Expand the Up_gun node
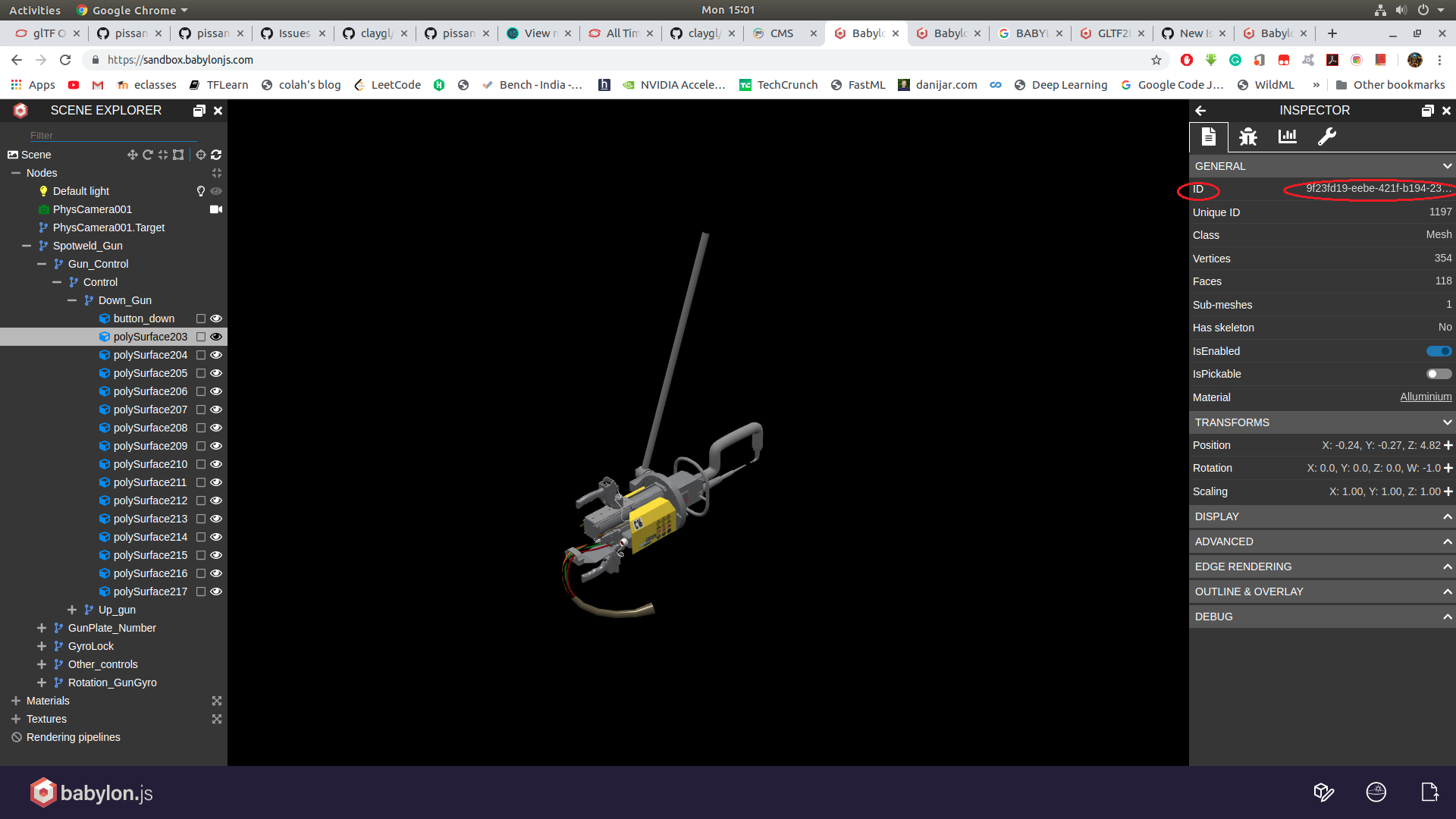 (x=72, y=610)
